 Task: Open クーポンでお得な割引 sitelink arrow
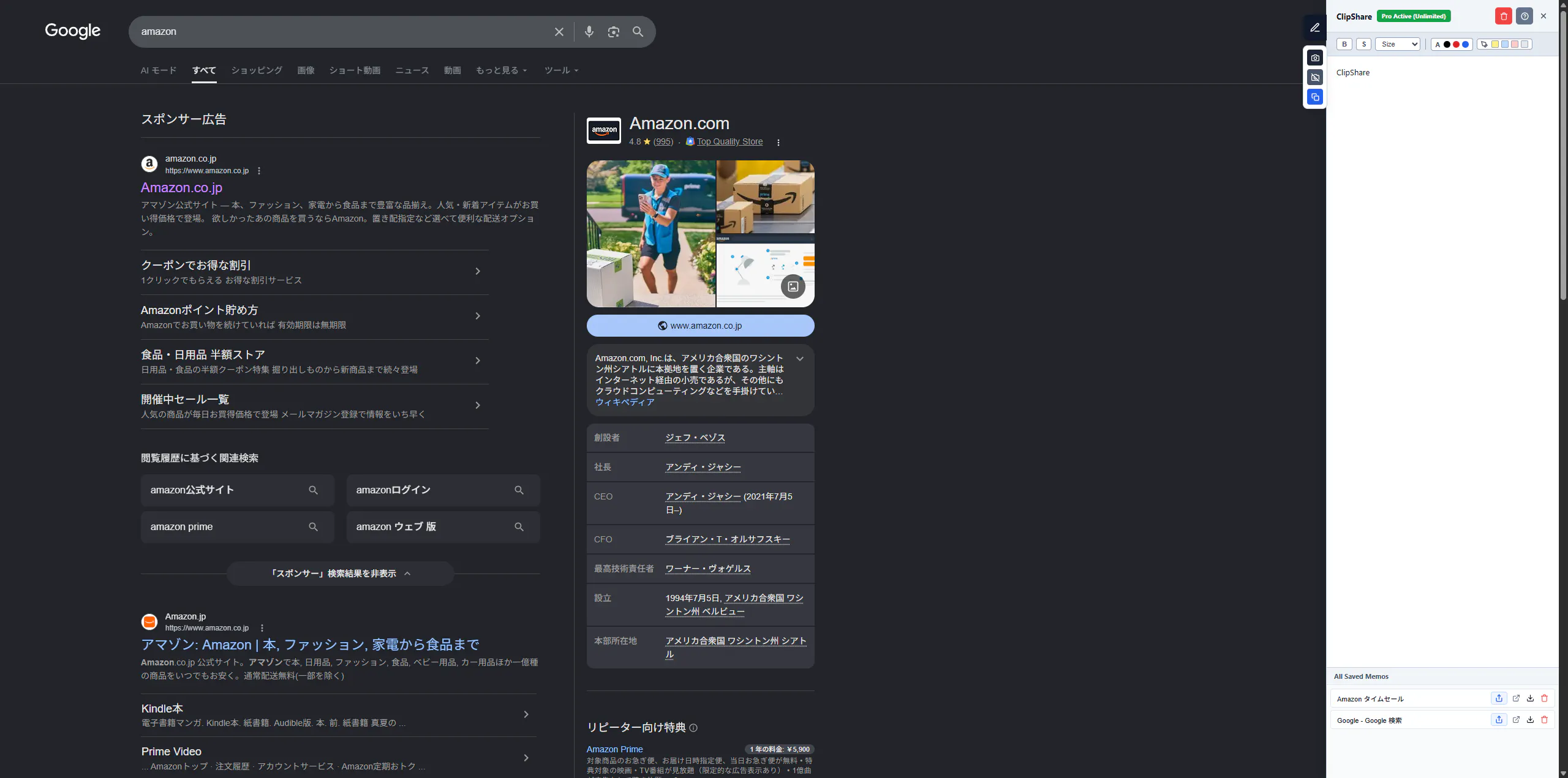coord(478,271)
